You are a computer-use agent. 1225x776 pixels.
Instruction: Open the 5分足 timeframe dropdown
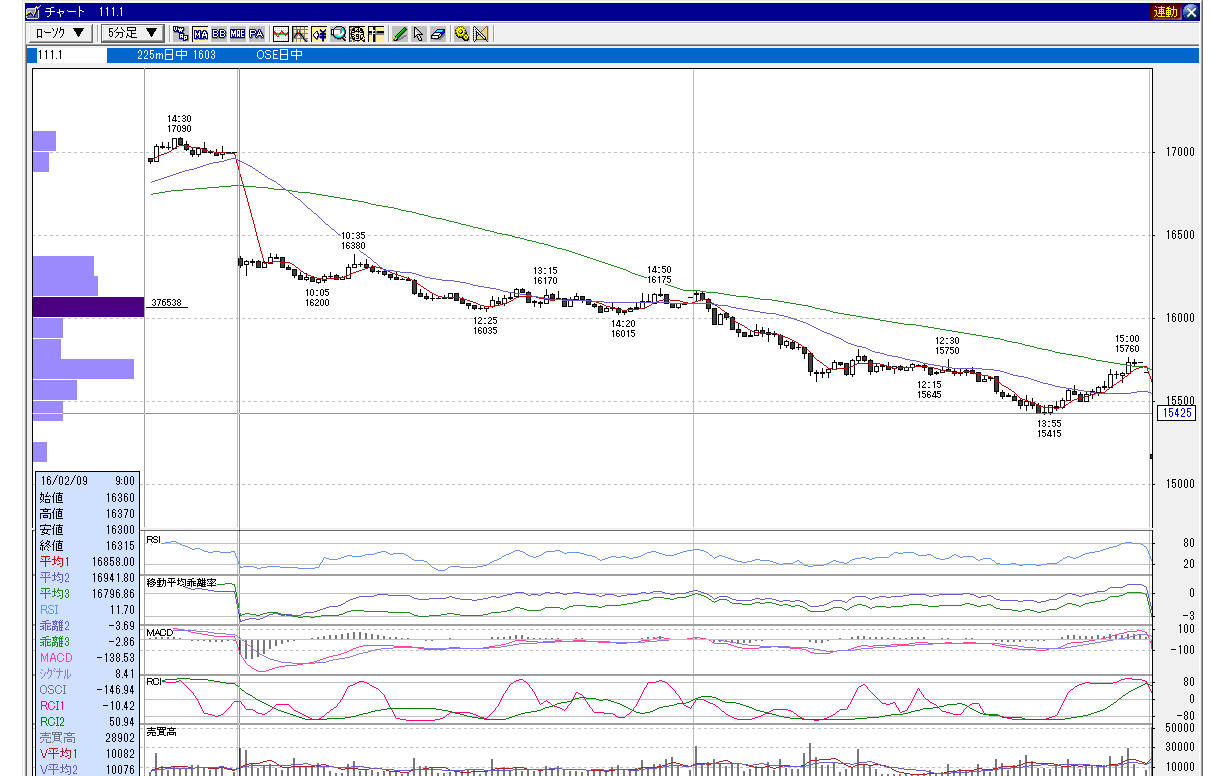click(132, 33)
